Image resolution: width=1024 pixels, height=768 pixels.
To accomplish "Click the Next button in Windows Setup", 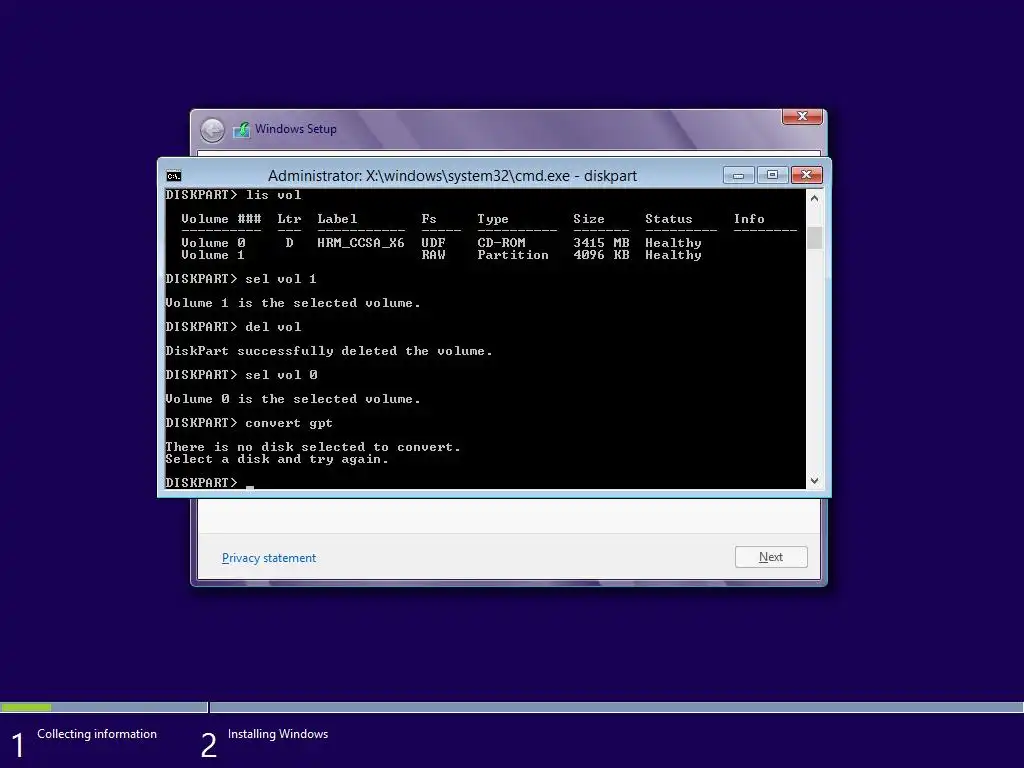I will click(771, 557).
